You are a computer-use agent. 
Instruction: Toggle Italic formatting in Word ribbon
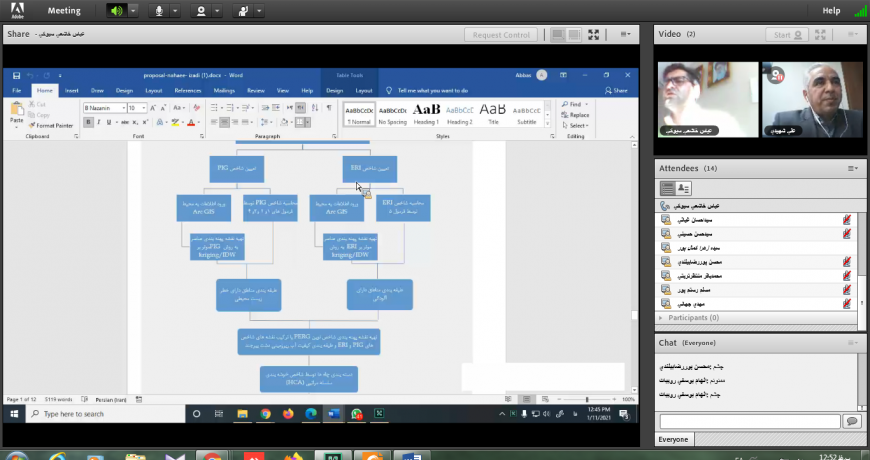98,122
